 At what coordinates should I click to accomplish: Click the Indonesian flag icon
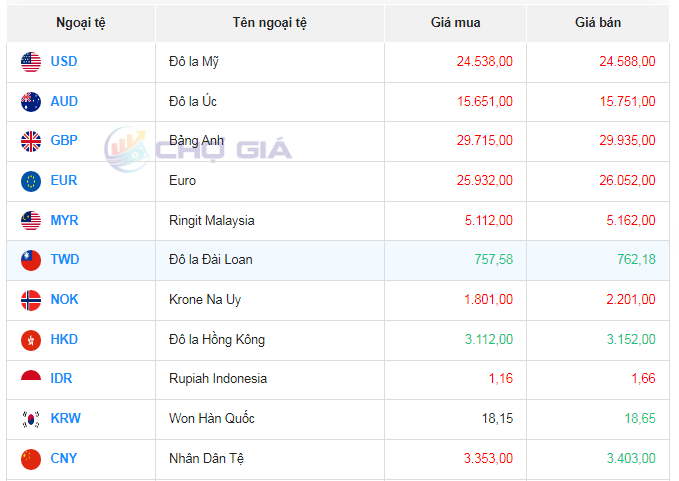tap(31, 379)
